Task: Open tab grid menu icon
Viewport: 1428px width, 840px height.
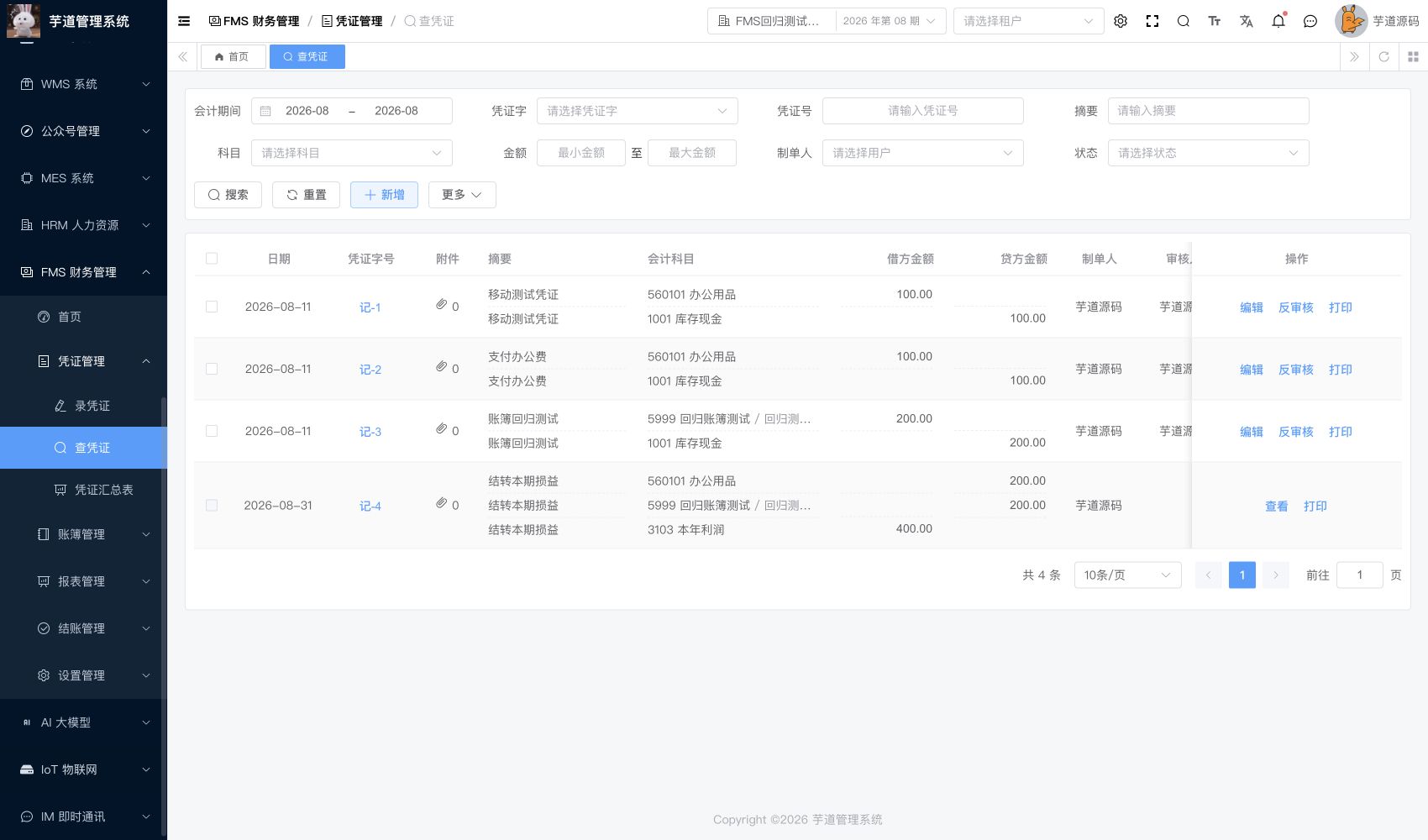Action: click(x=1413, y=56)
